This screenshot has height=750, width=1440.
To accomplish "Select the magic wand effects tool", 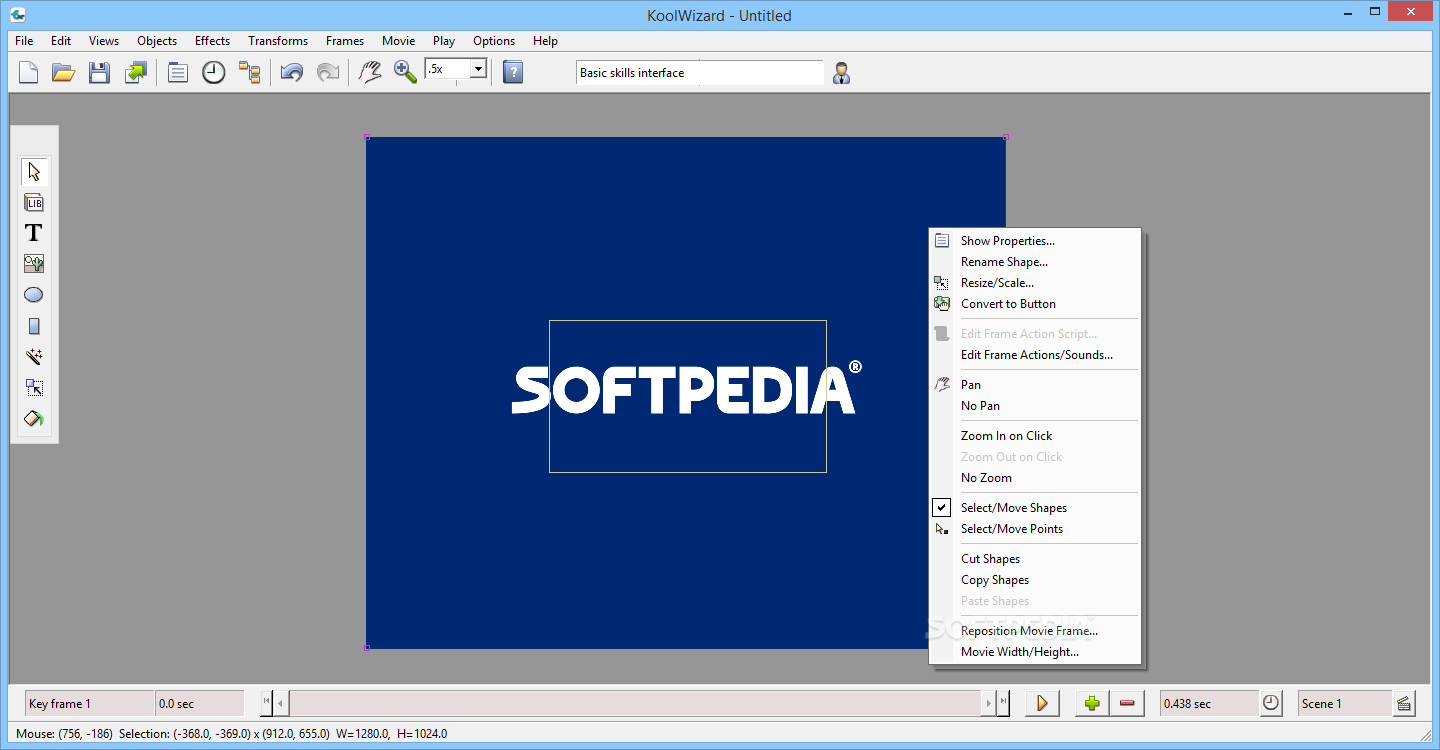I will click(34, 357).
